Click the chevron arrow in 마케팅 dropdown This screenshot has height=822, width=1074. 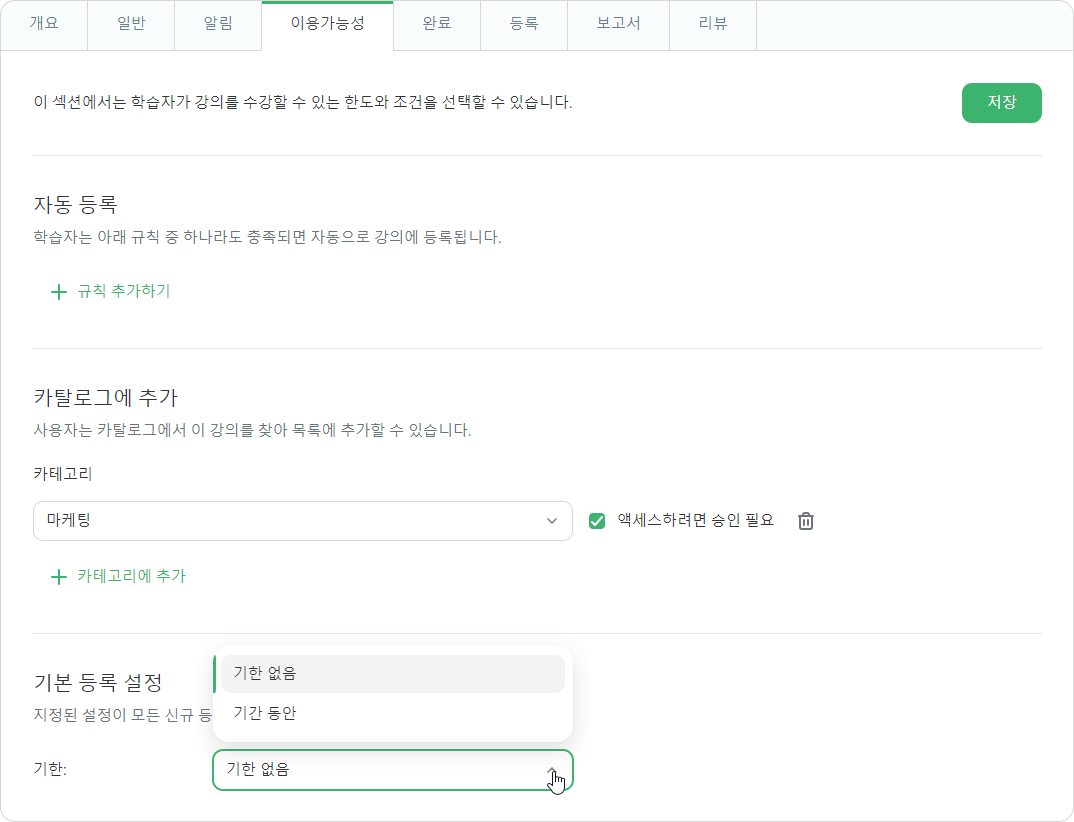click(551, 521)
